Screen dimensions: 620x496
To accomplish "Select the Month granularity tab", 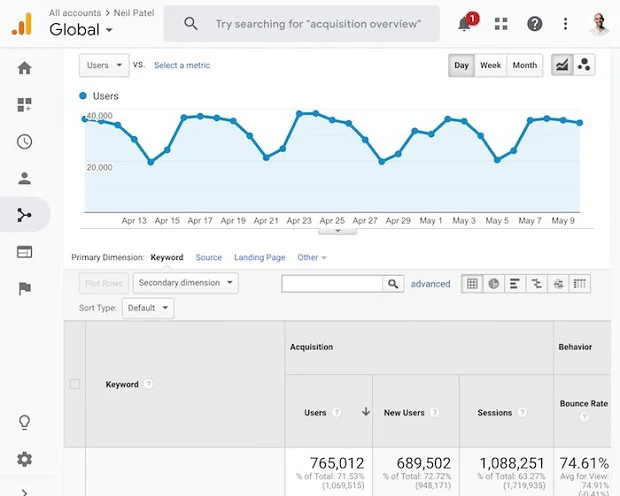I will tap(524, 65).
